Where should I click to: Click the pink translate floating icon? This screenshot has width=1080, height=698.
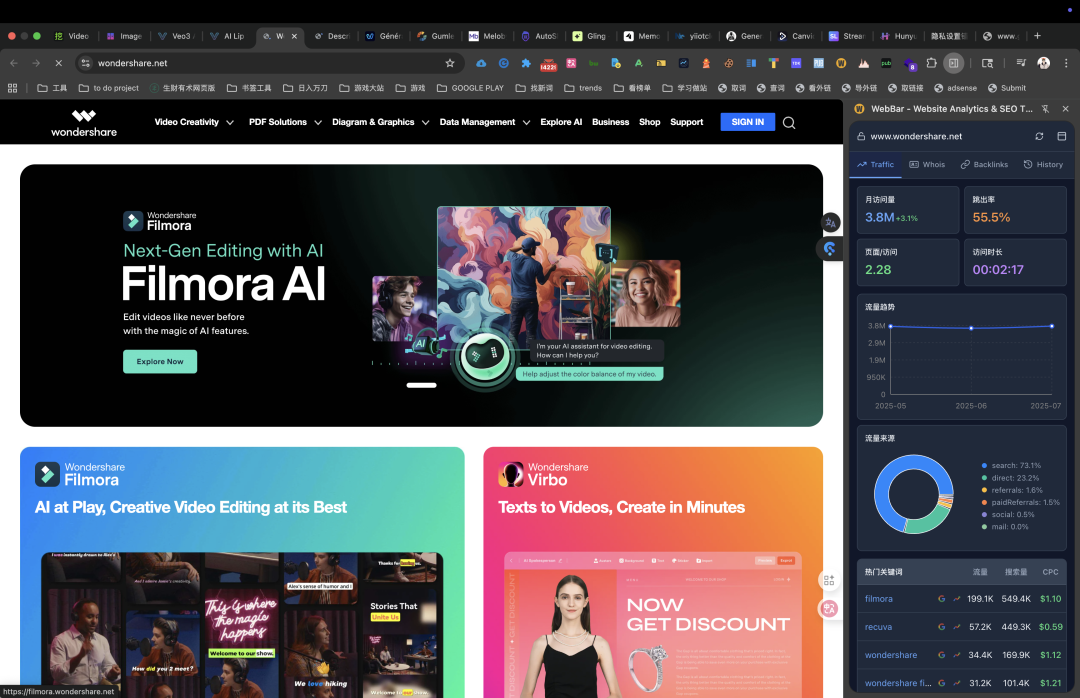[829, 608]
